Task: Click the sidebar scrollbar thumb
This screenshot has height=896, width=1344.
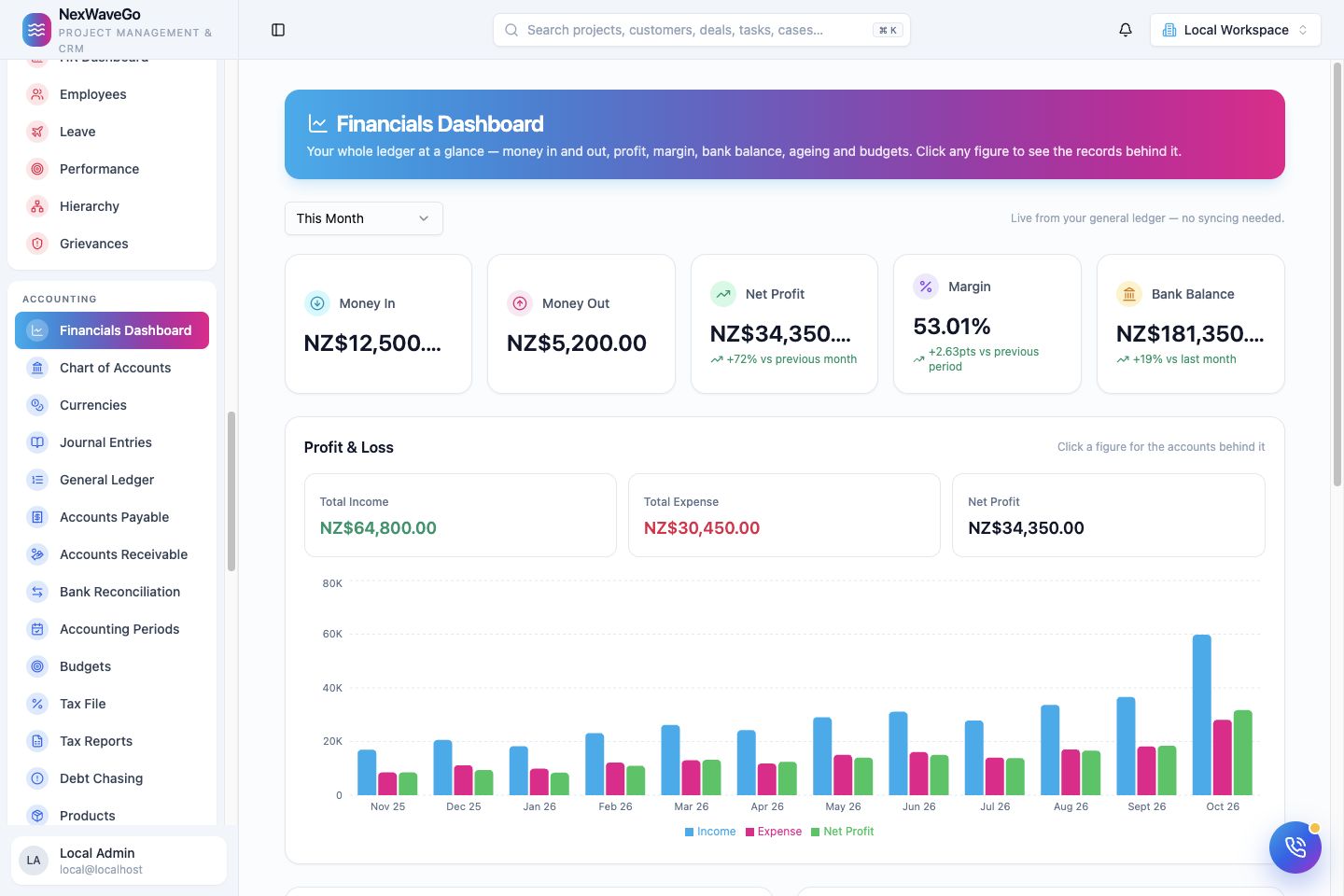Action: point(231,491)
